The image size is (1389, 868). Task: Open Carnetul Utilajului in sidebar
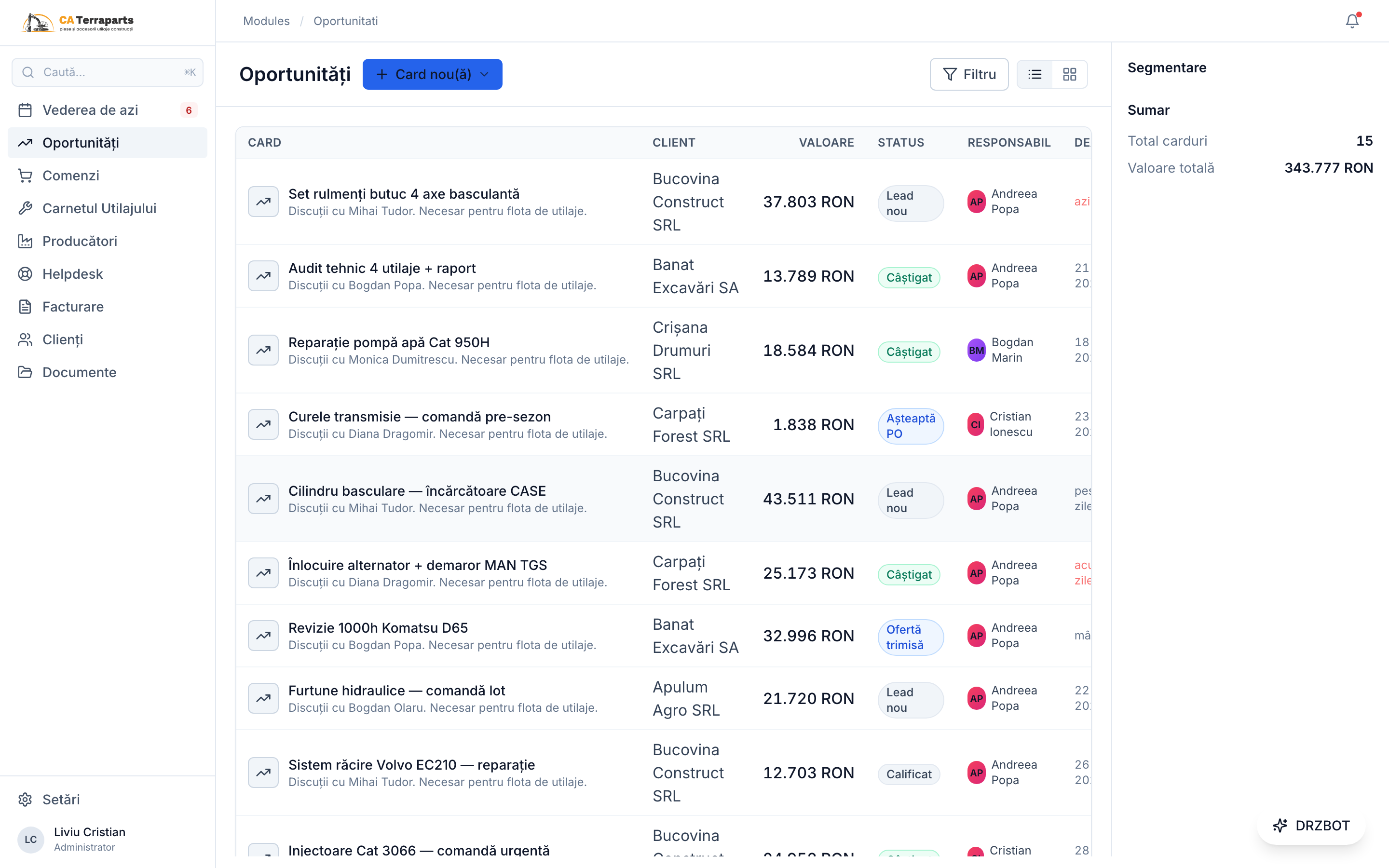108,208
